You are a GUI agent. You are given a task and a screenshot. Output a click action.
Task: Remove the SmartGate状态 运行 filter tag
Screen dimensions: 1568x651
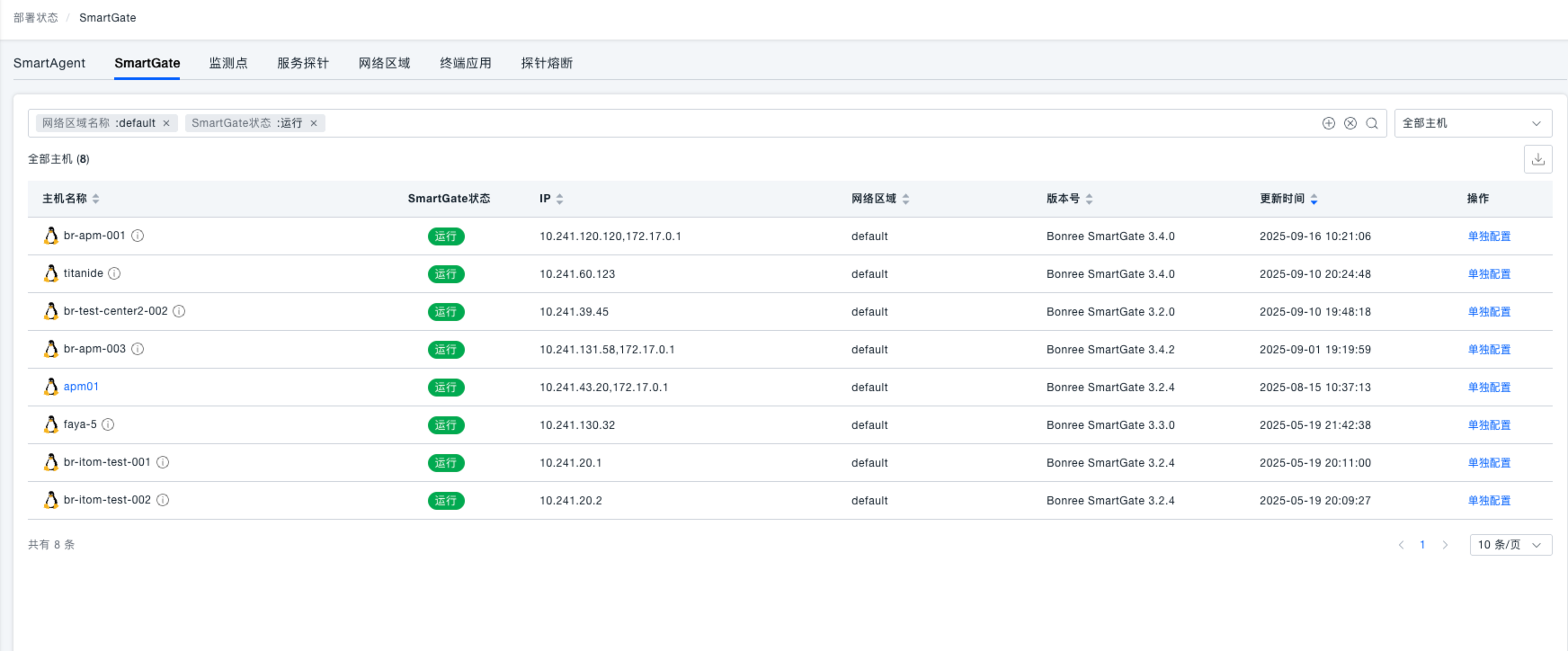click(x=314, y=123)
